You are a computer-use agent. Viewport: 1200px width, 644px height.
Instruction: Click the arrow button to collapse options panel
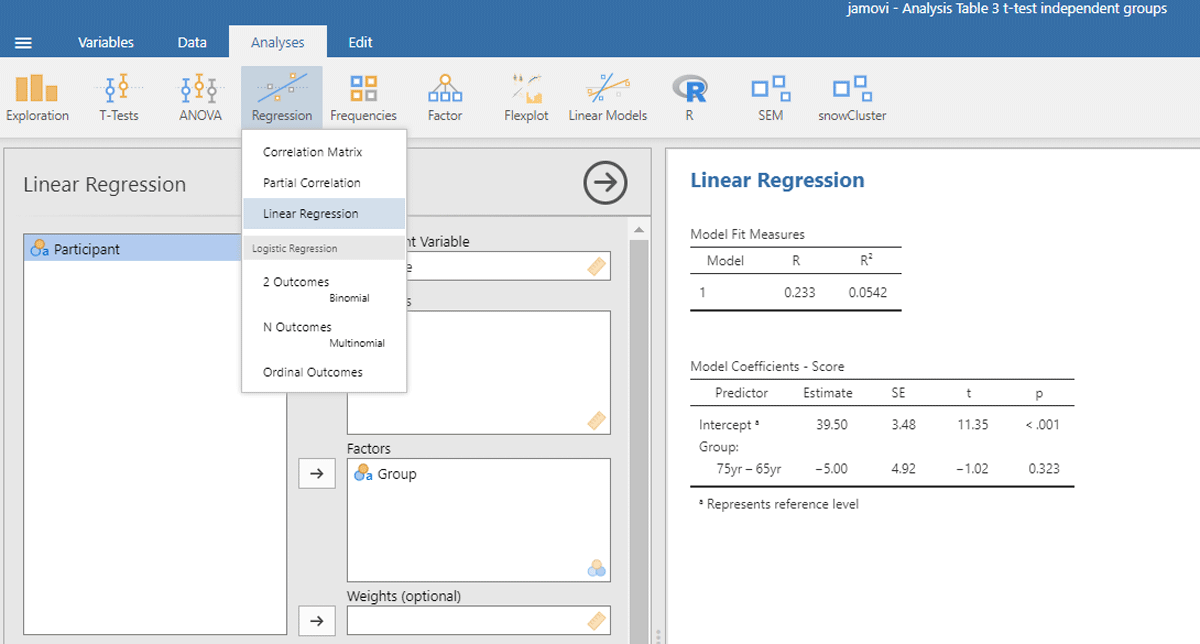tap(604, 184)
